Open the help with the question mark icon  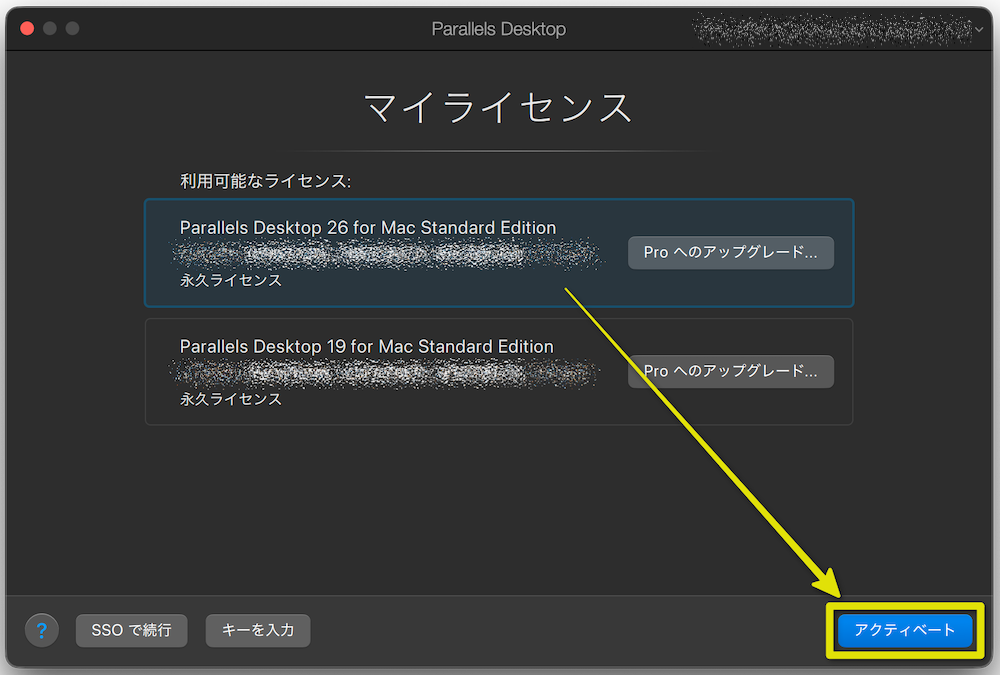coord(42,630)
